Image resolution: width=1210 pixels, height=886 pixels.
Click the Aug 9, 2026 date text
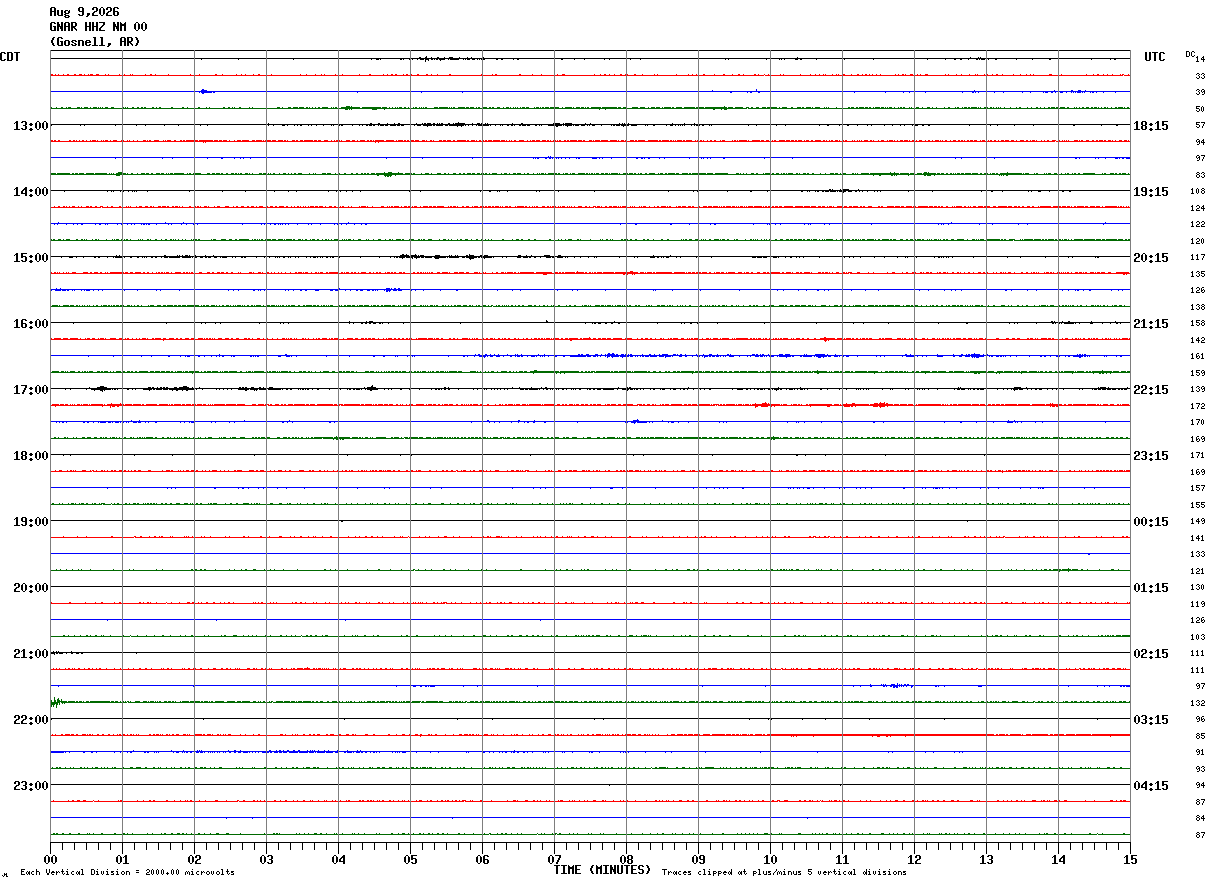tap(84, 12)
